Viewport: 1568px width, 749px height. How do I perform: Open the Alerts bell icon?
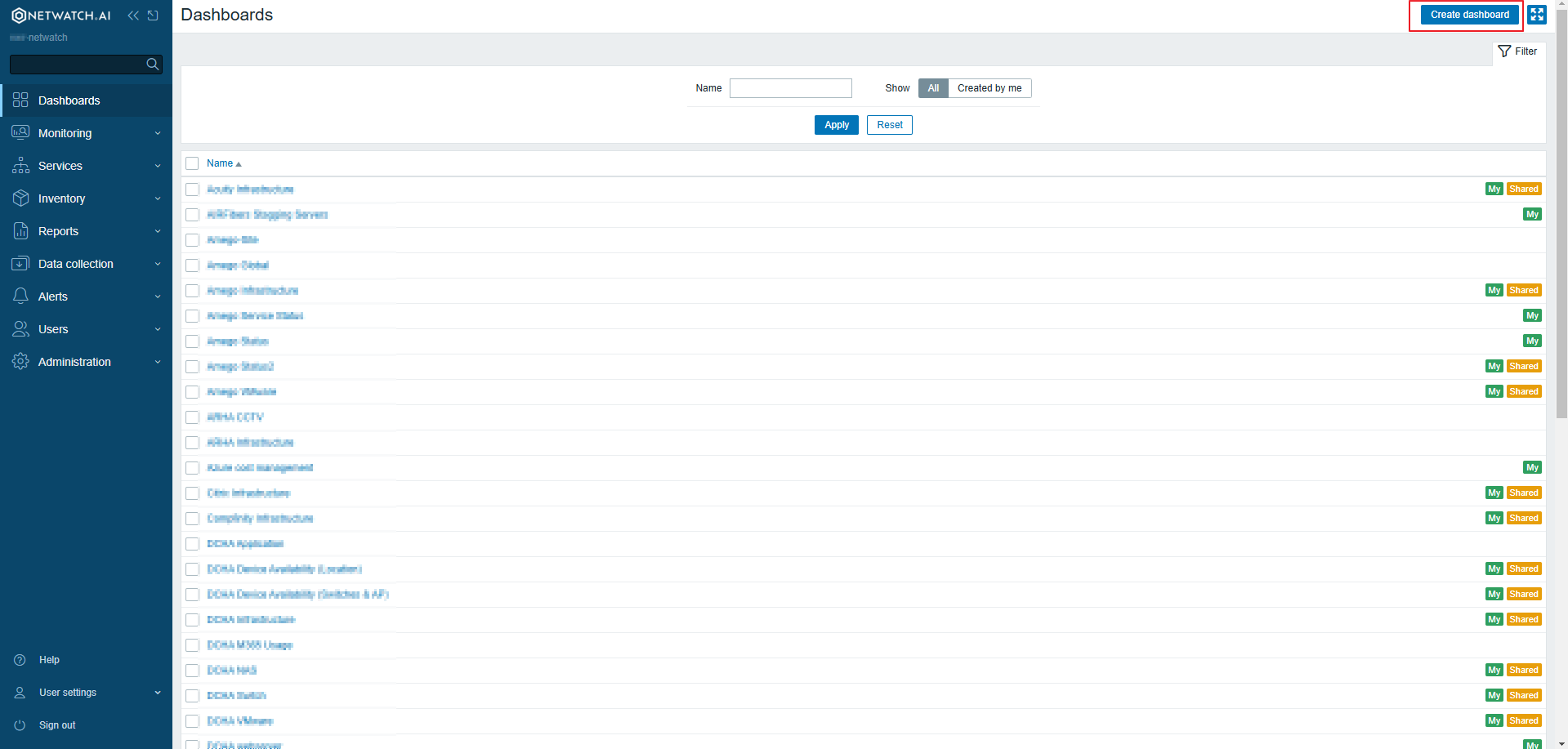pos(20,296)
